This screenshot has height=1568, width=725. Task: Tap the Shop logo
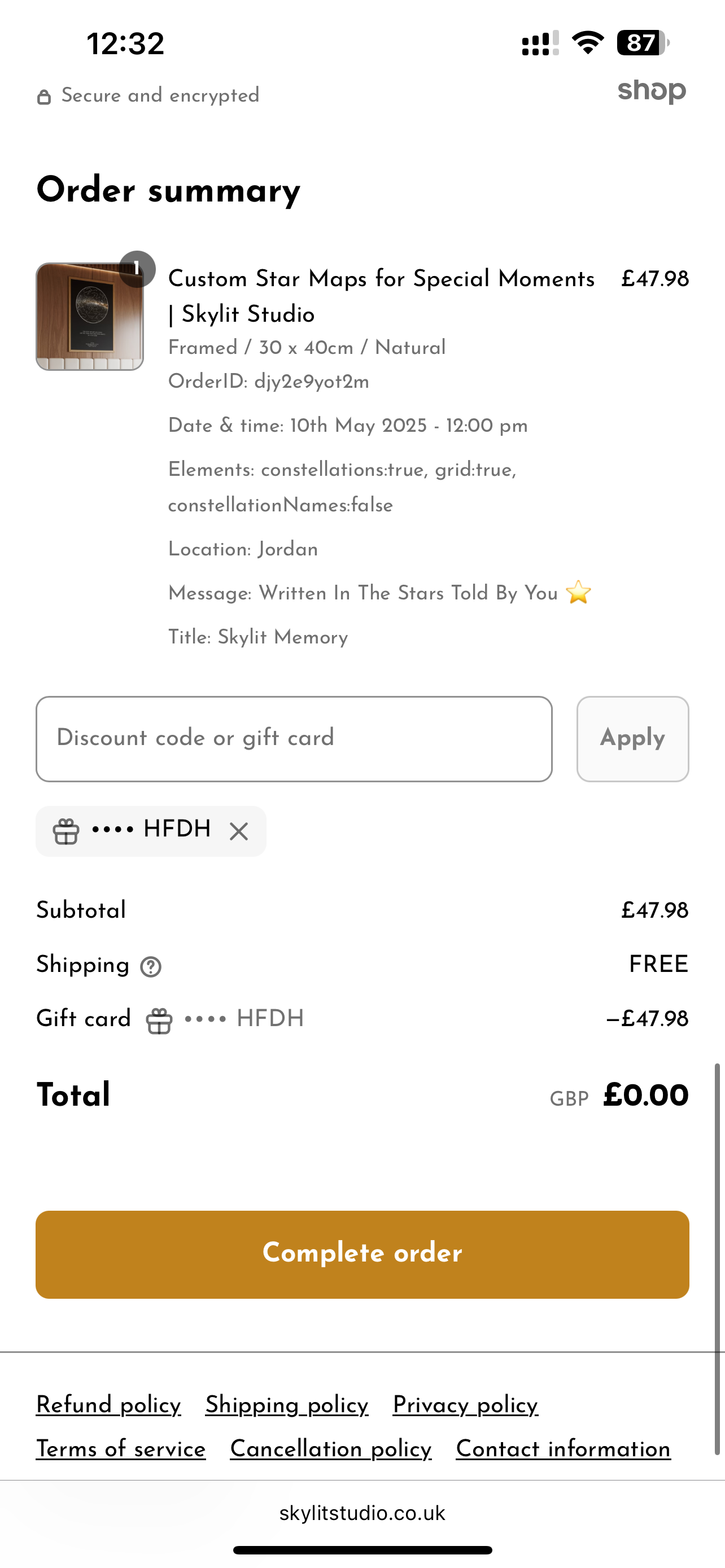(652, 91)
